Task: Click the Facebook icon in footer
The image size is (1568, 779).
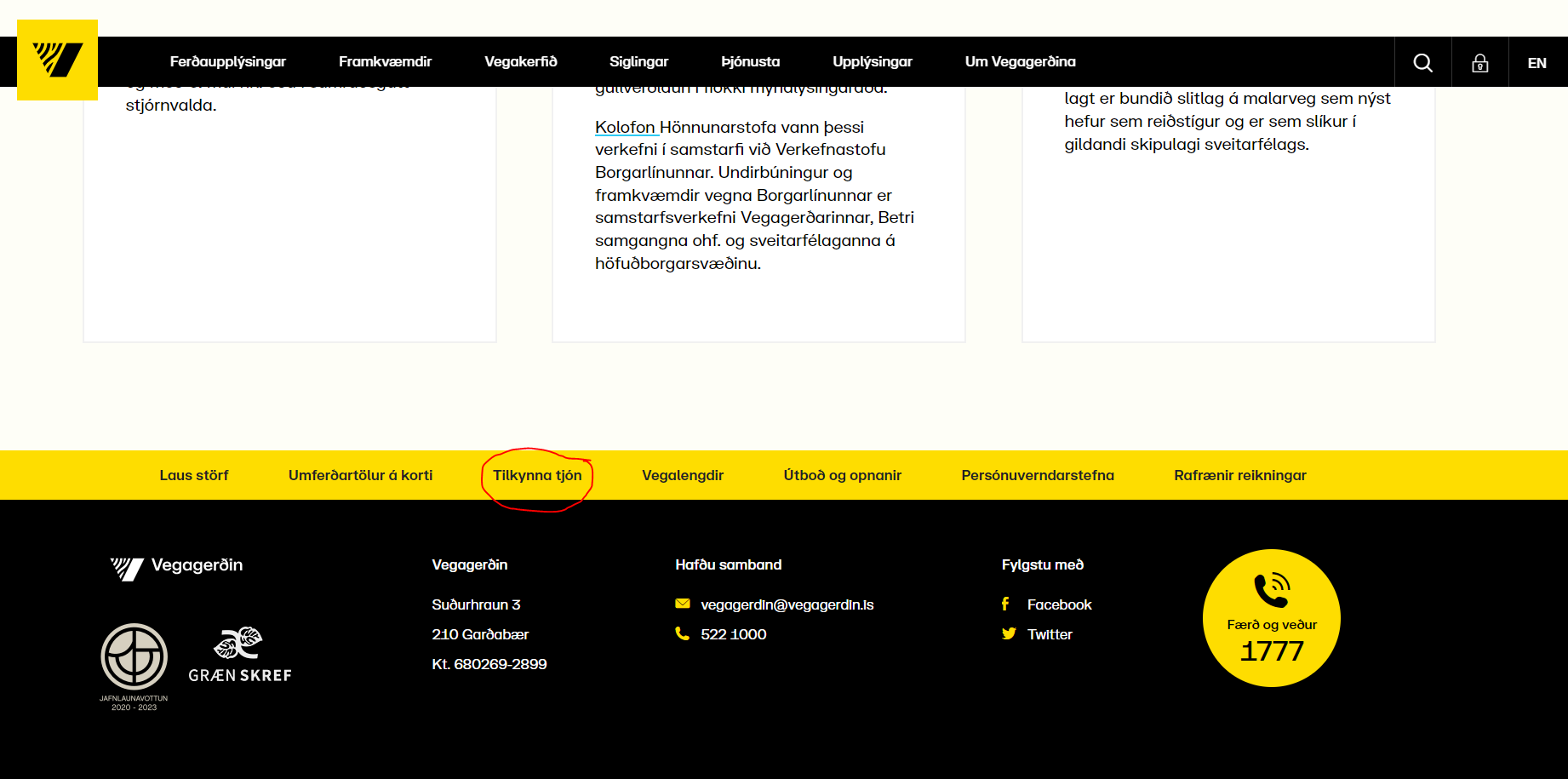Action: pyautogui.click(x=1005, y=604)
